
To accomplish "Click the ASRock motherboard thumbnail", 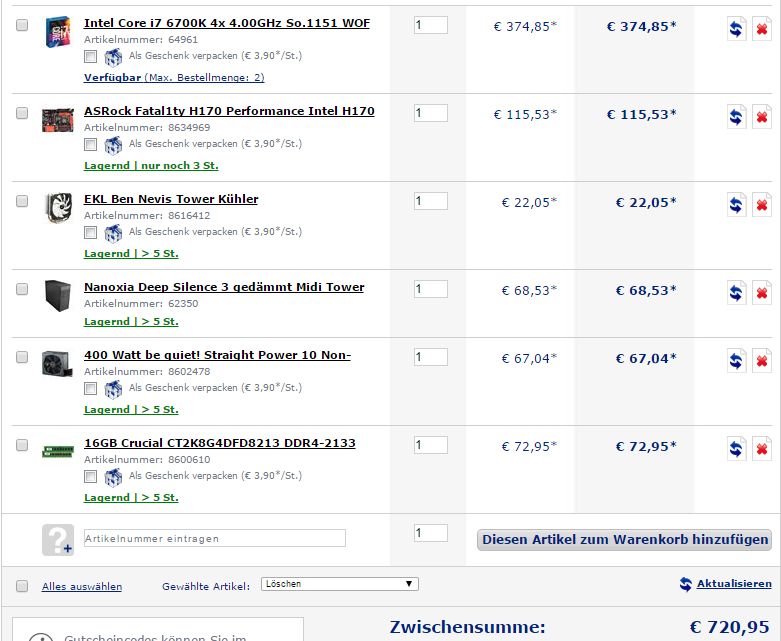I will pyautogui.click(x=58, y=120).
